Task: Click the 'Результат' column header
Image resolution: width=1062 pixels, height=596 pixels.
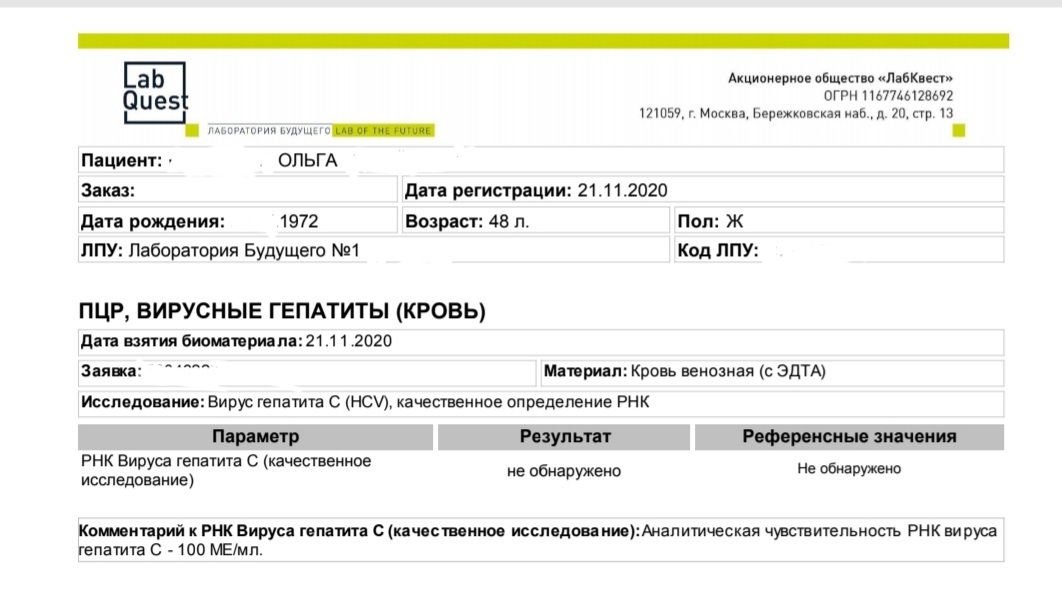Action: point(564,437)
